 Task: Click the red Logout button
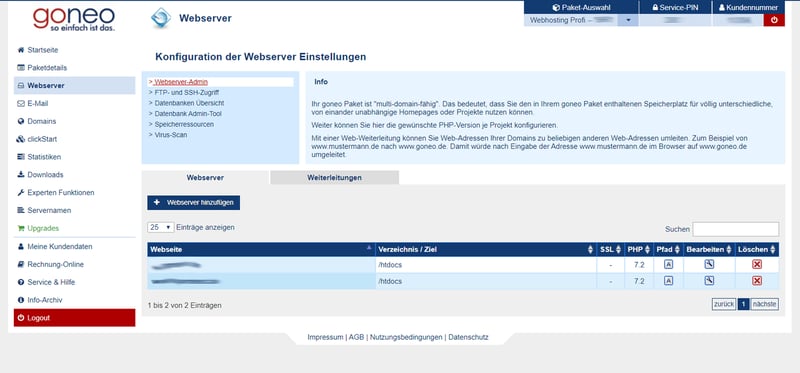[x=74, y=317]
